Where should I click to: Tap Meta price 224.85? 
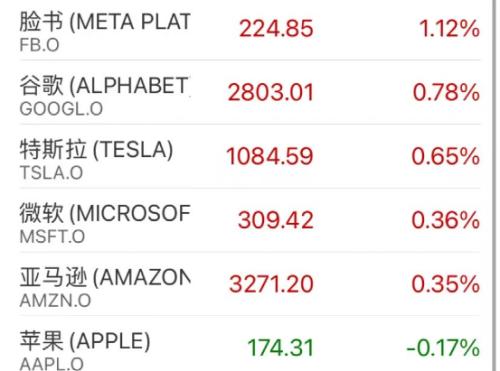276,28
